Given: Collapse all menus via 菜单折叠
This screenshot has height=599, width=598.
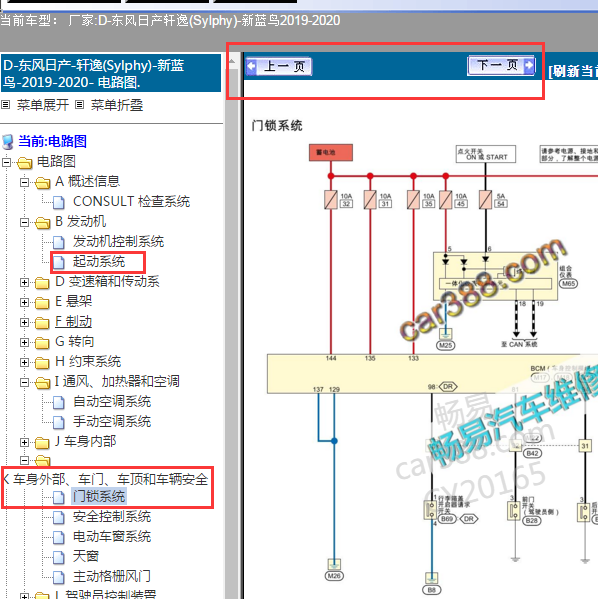Looking at the screenshot, I should (x=117, y=105).
